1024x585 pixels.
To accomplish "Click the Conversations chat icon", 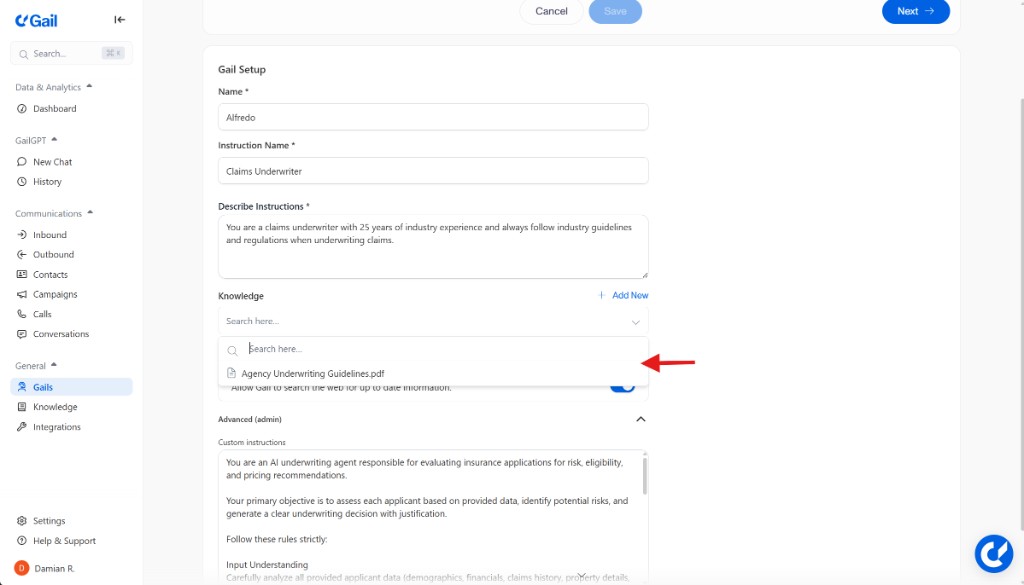I will click(x=20, y=333).
